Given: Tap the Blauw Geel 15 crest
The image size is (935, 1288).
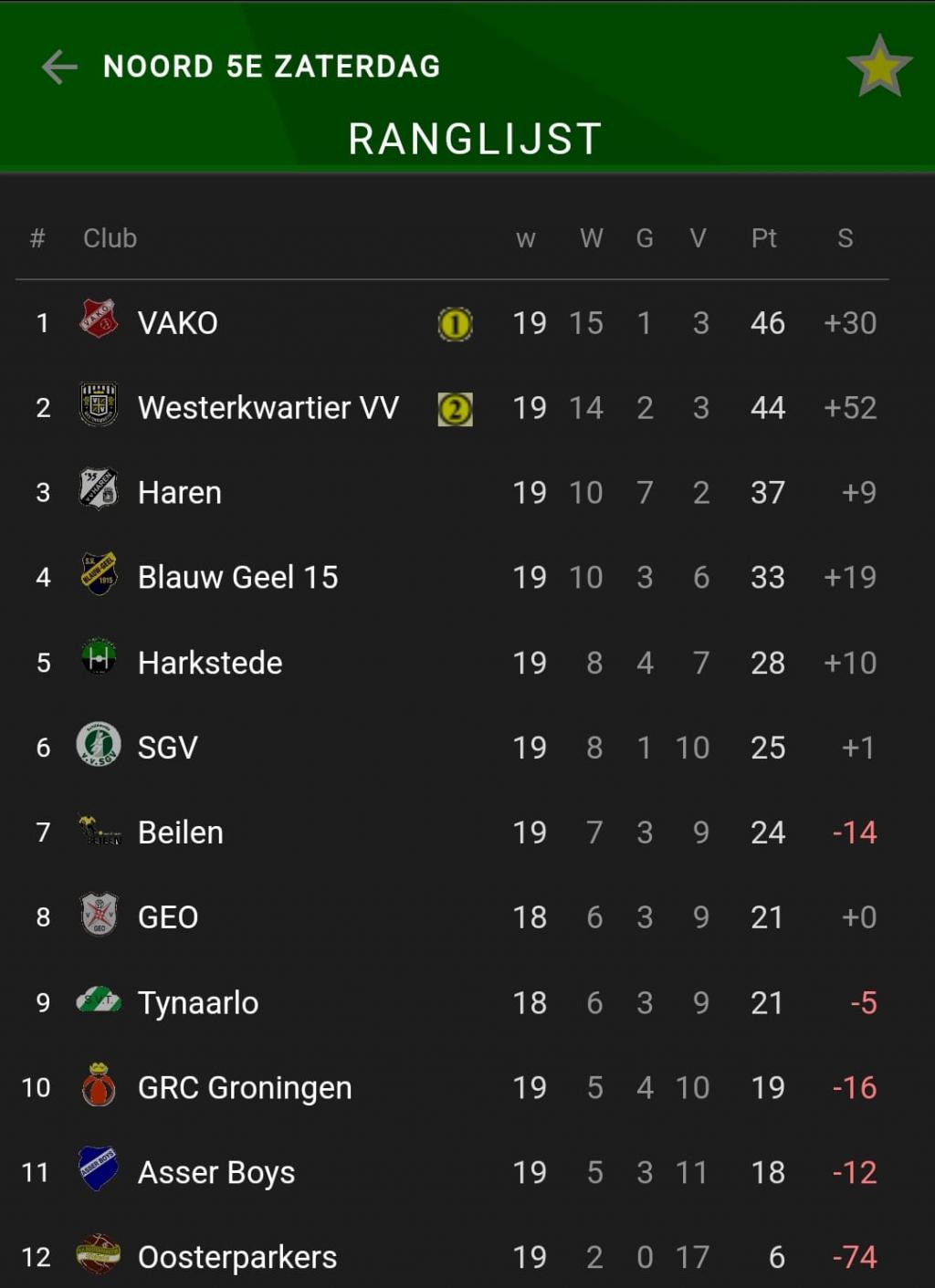Looking at the screenshot, I should tap(99, 574).
